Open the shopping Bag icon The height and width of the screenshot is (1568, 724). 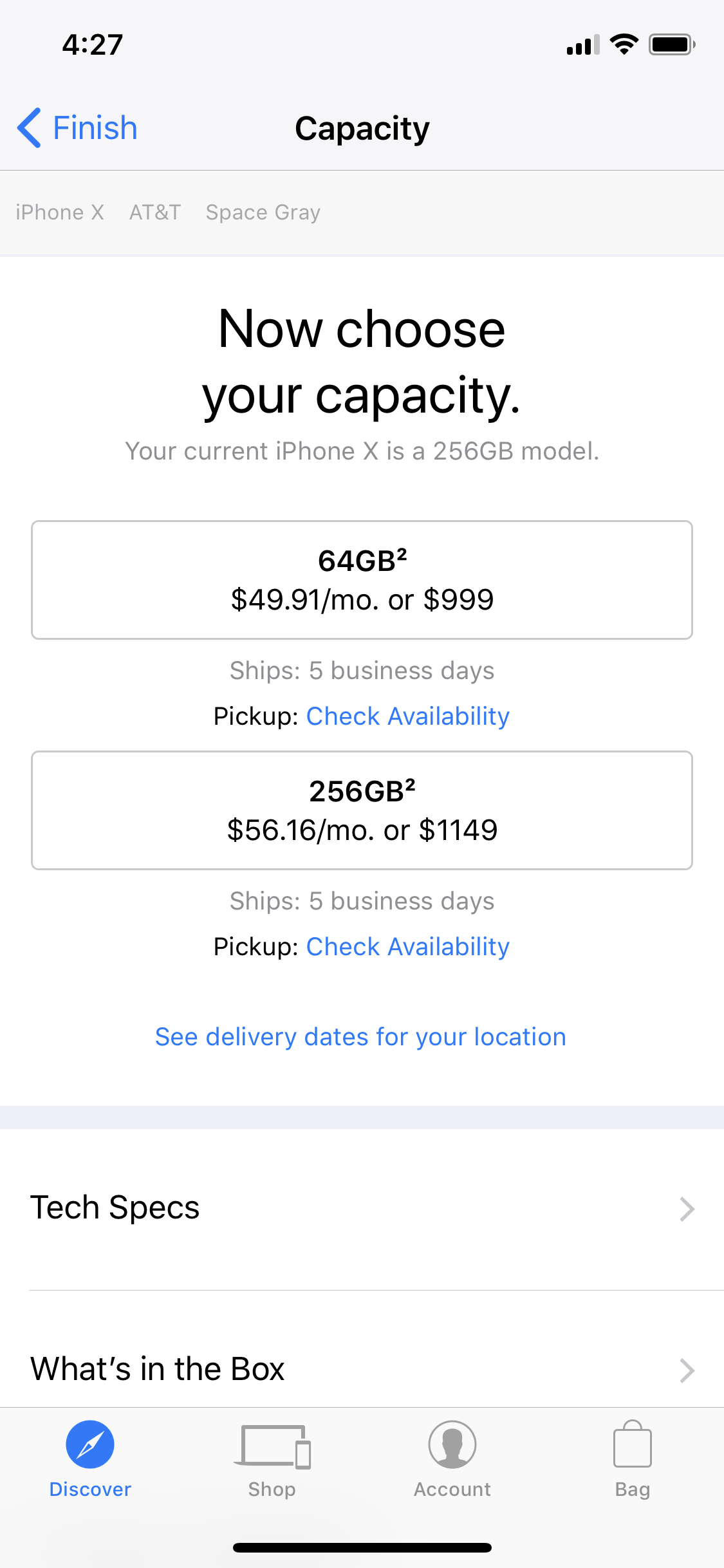click(633, 1444)
